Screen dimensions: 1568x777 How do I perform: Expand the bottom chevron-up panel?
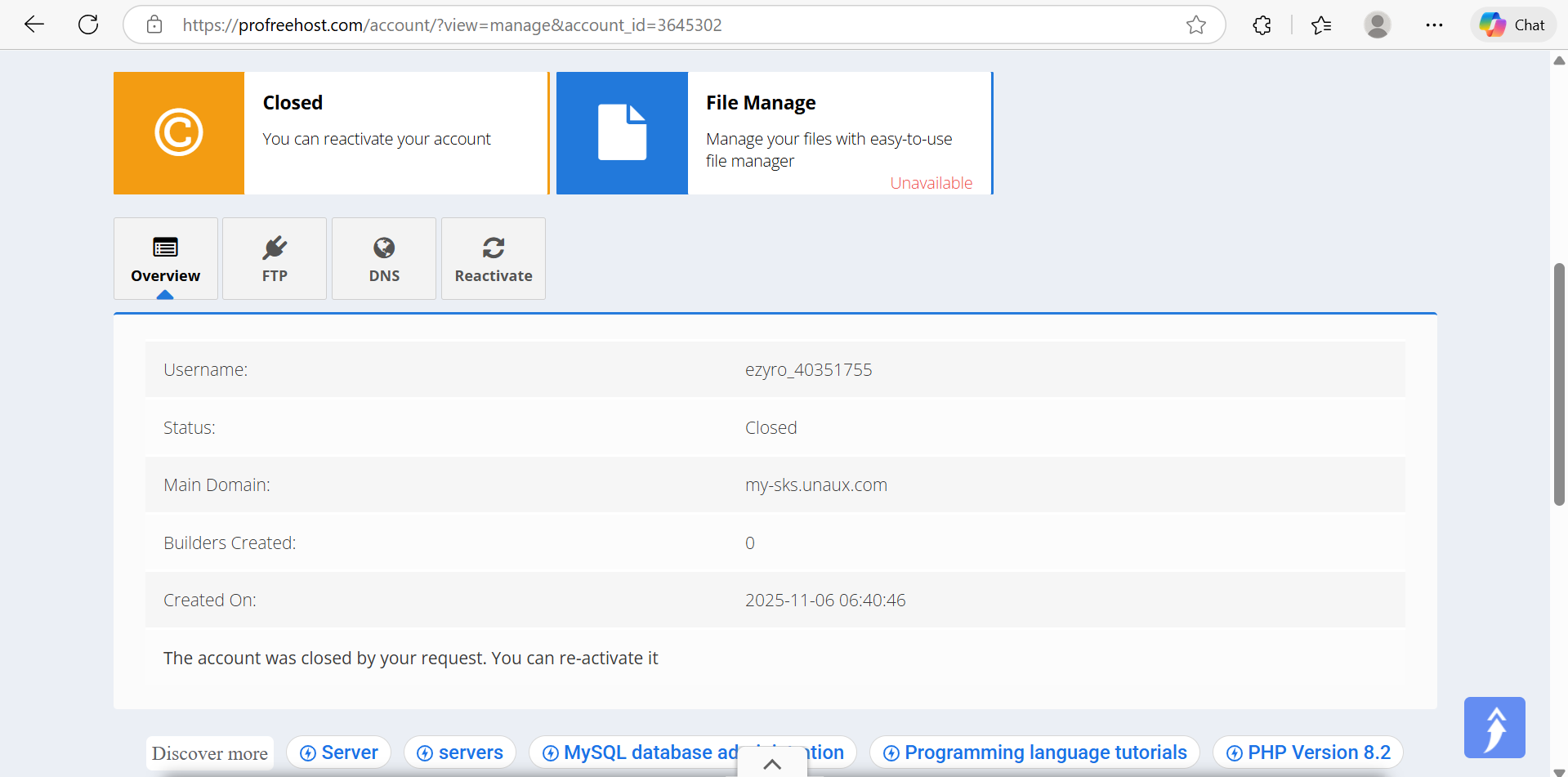[x=772, y=764]
